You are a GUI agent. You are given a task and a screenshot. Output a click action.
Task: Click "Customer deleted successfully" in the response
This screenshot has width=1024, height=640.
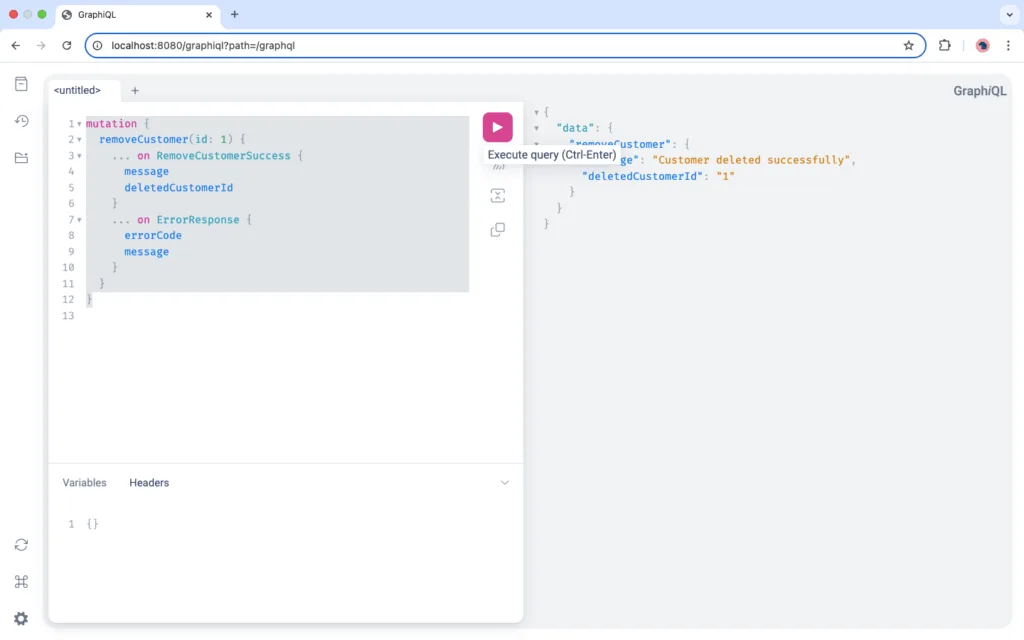click(751, 160)
